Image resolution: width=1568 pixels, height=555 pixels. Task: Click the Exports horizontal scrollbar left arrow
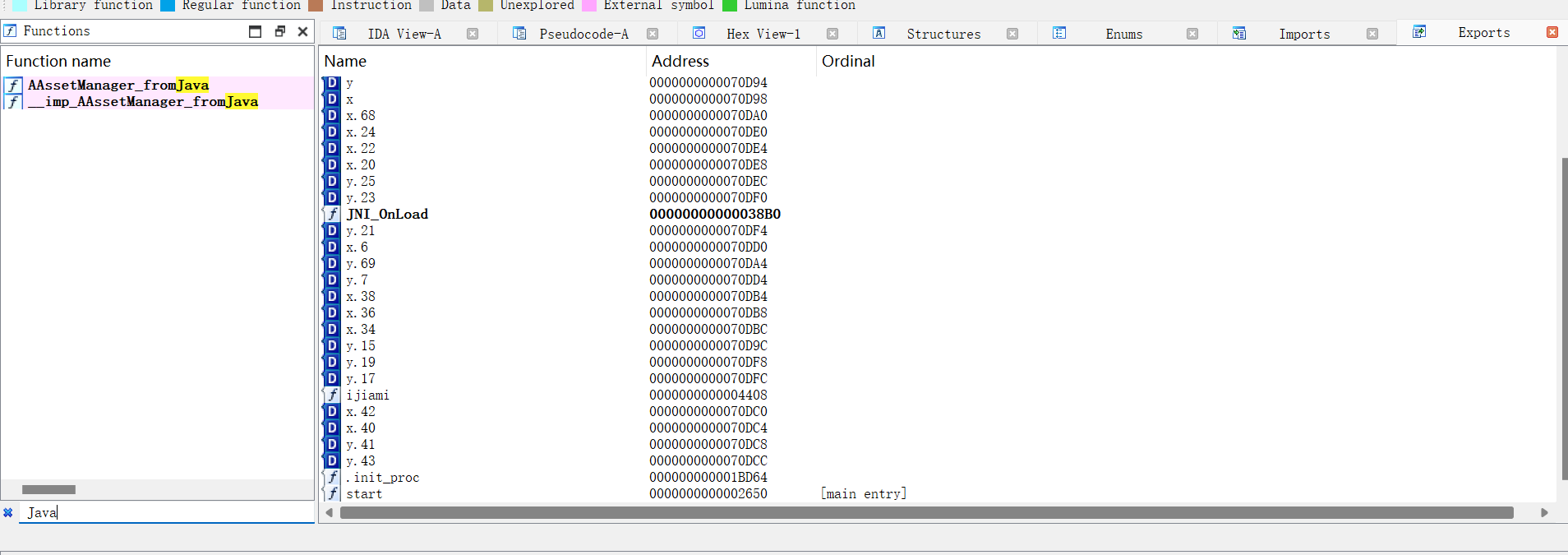[x=330, y=512]
